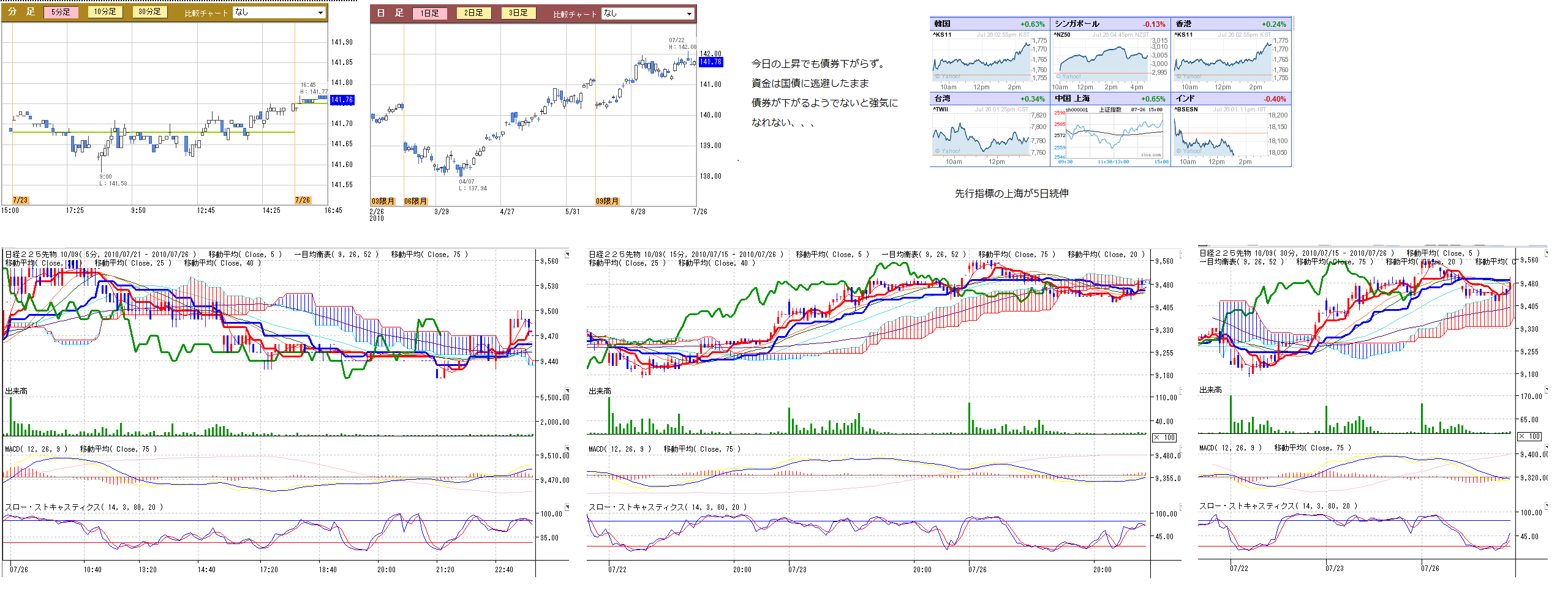
Task: Switch to the 30分足 interval
Action: tap(149, 12)
